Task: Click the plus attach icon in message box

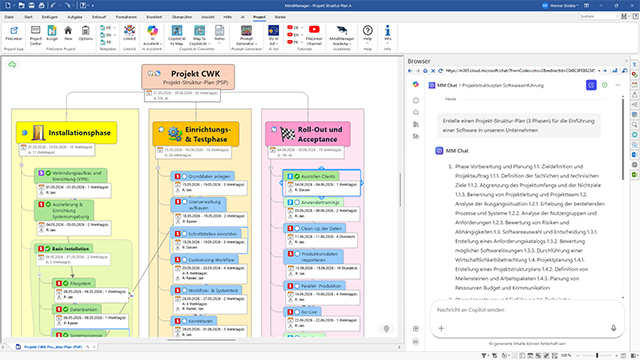Action: tap(441, 328)
